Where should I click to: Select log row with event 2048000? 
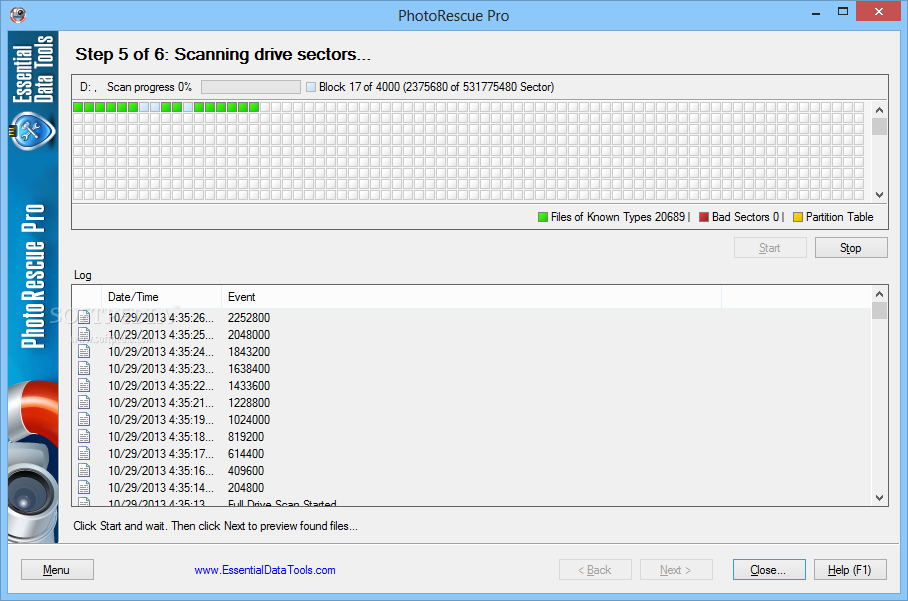point(472,335)
